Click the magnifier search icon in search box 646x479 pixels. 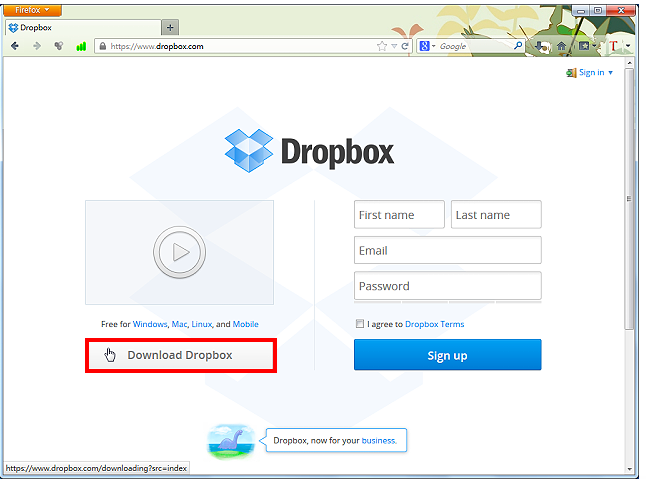[x=518, y=46]
